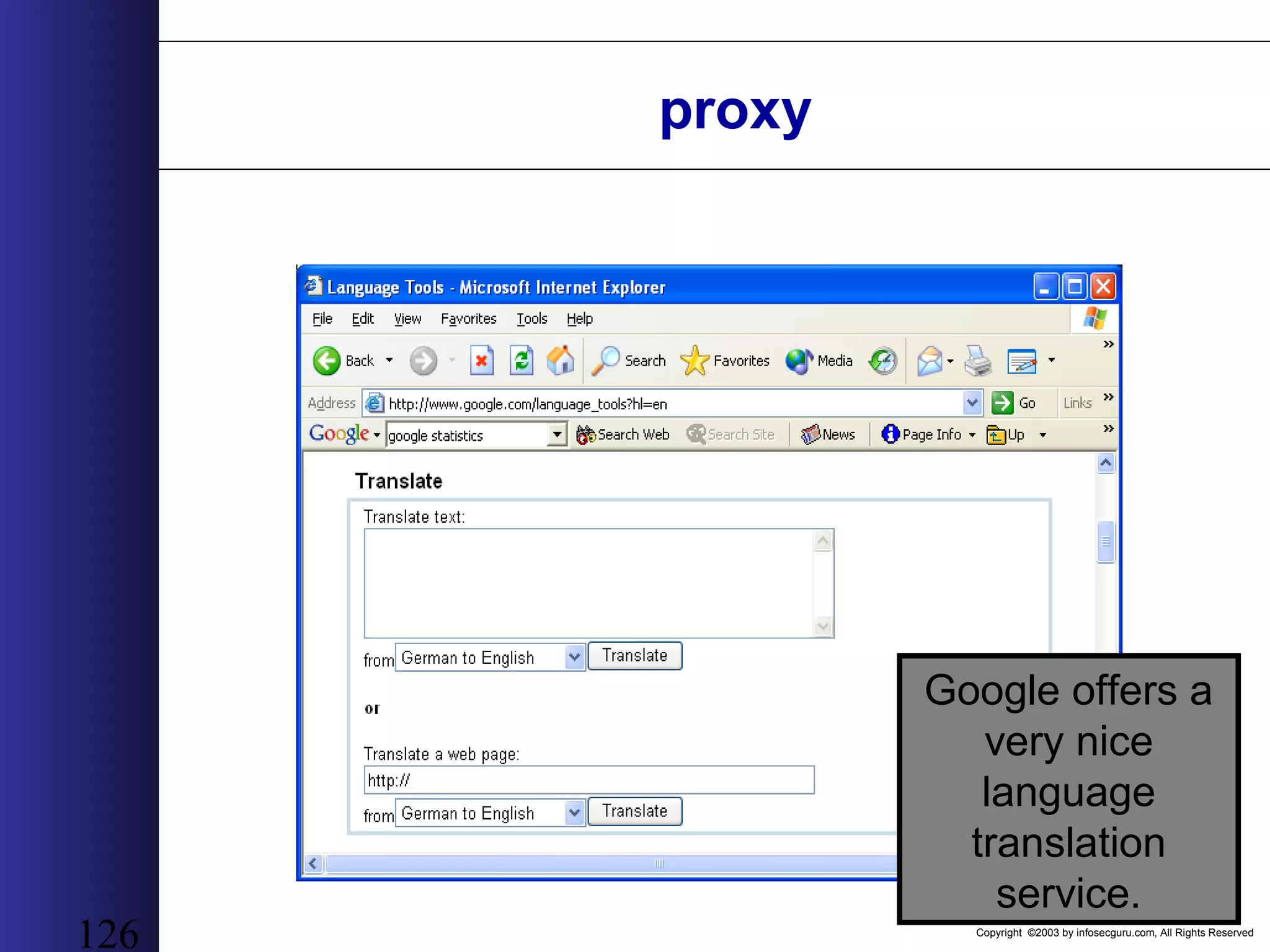
Task: Open the File menu
Action: 322,319
